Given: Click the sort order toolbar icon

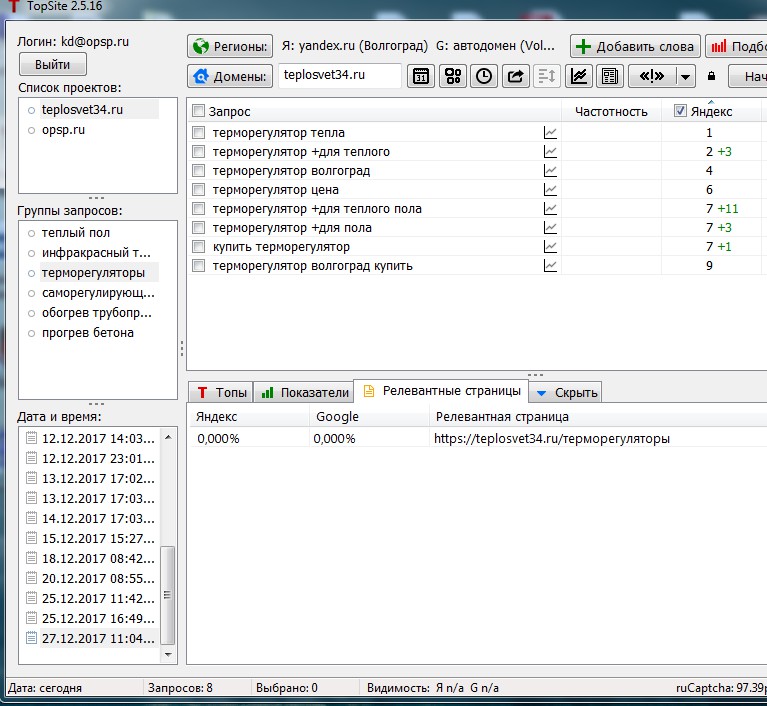Looking at the screenshot, I should click(x=546, y=76).
